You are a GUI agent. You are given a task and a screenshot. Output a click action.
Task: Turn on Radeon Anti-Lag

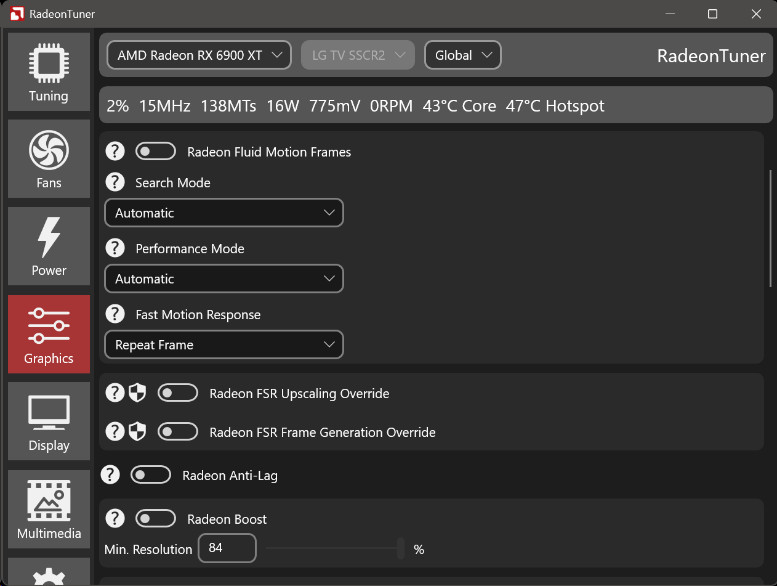pyautogui.click(x=151, y=475)
